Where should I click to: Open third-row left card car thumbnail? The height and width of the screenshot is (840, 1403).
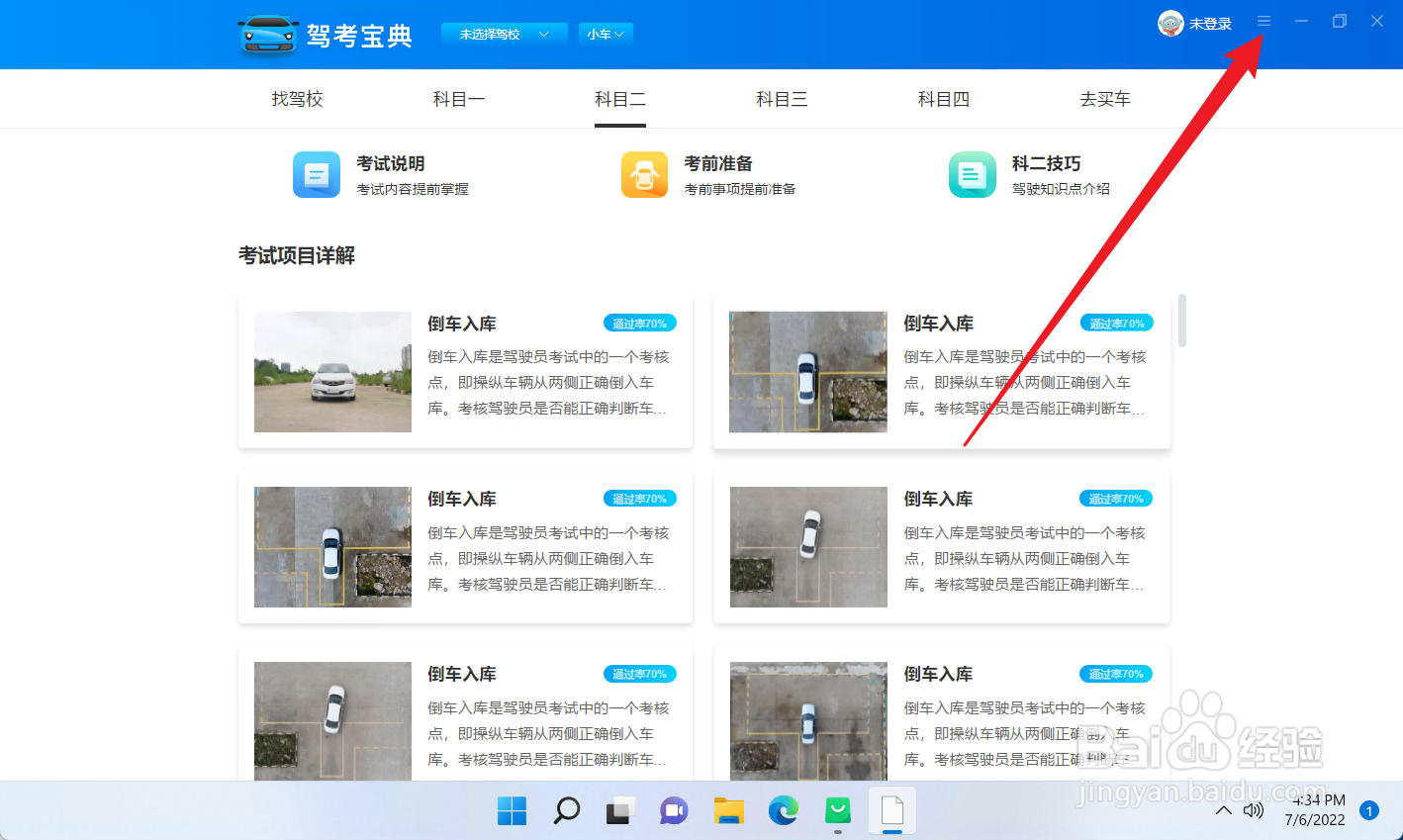[x=332, y=721]
